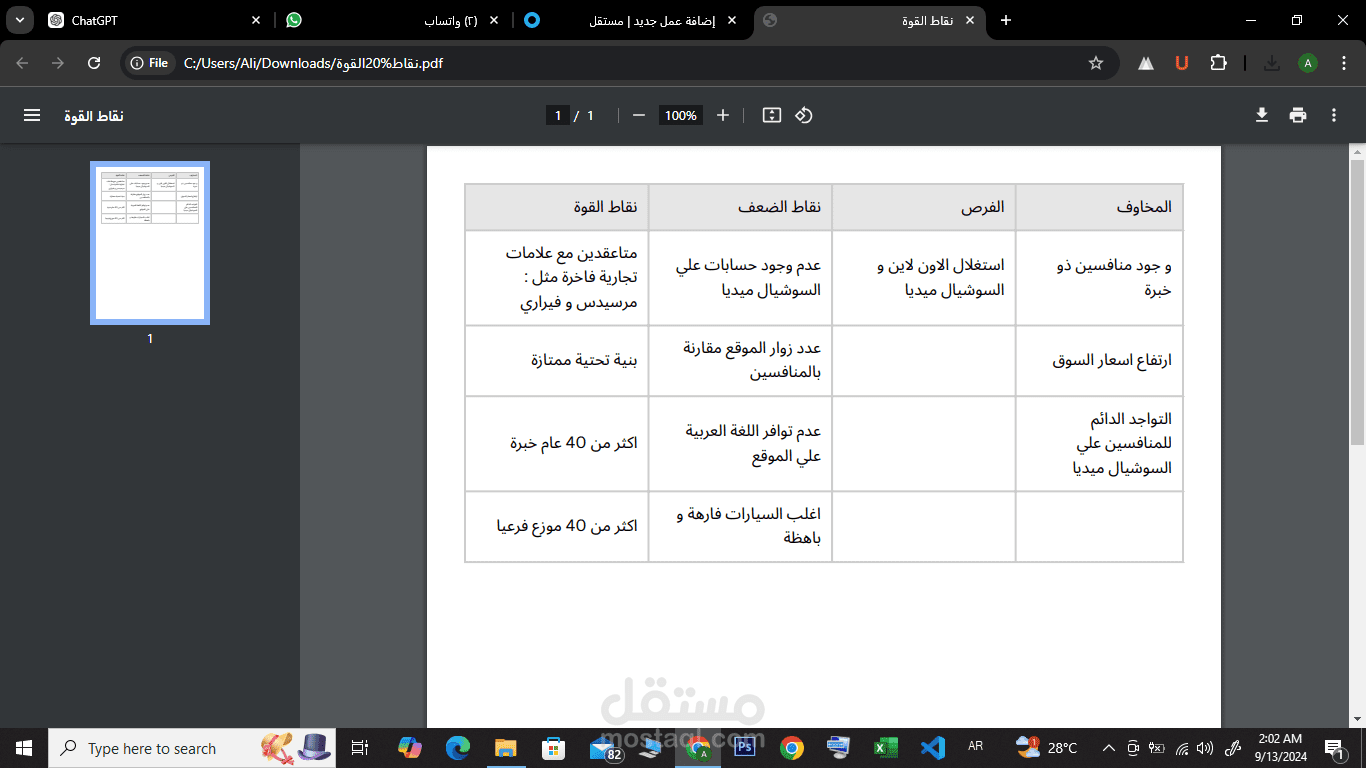Open Task View on taskbar

[361, 748]
